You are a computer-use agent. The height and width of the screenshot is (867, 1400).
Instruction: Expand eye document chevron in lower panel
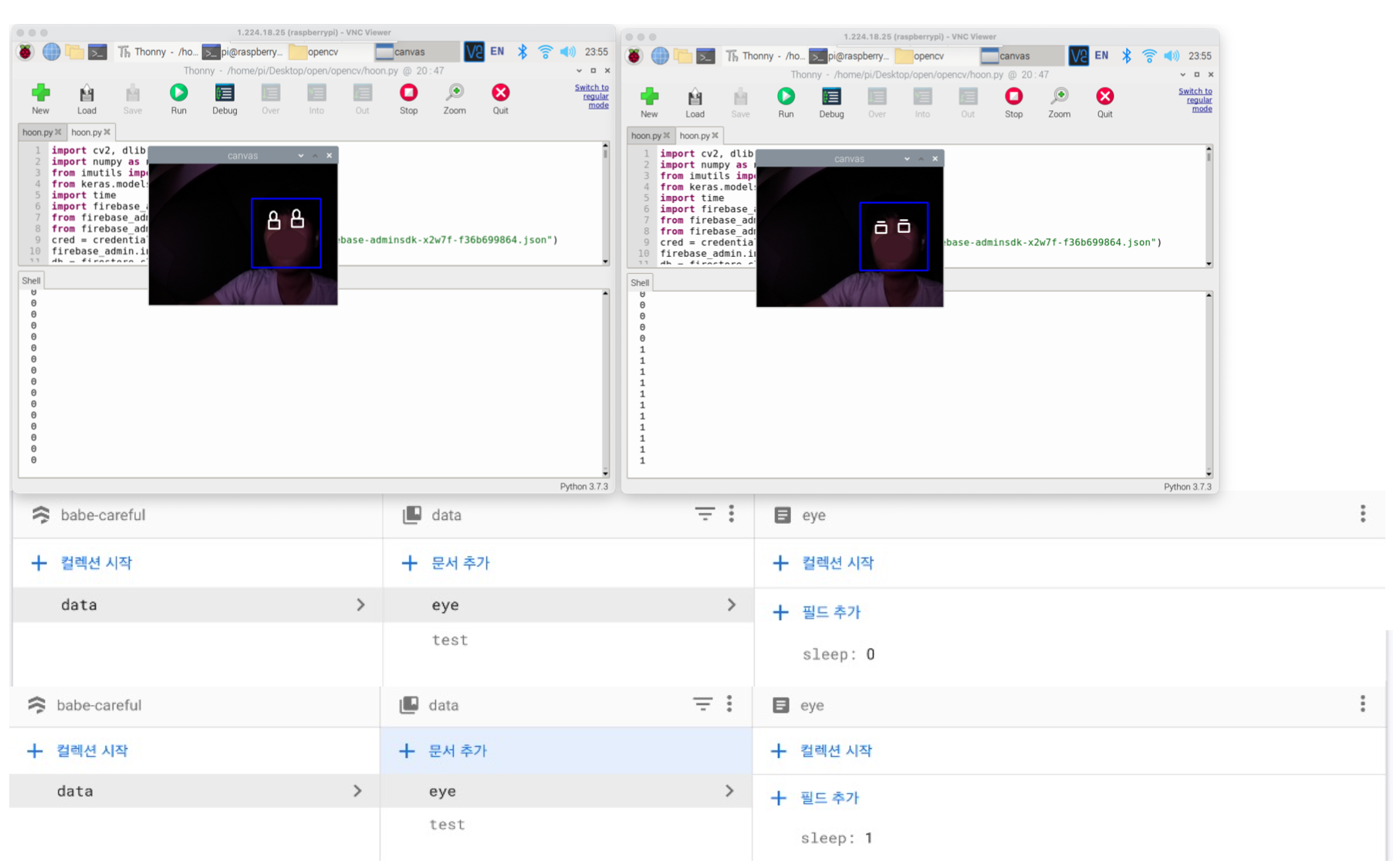click(729, 791)
